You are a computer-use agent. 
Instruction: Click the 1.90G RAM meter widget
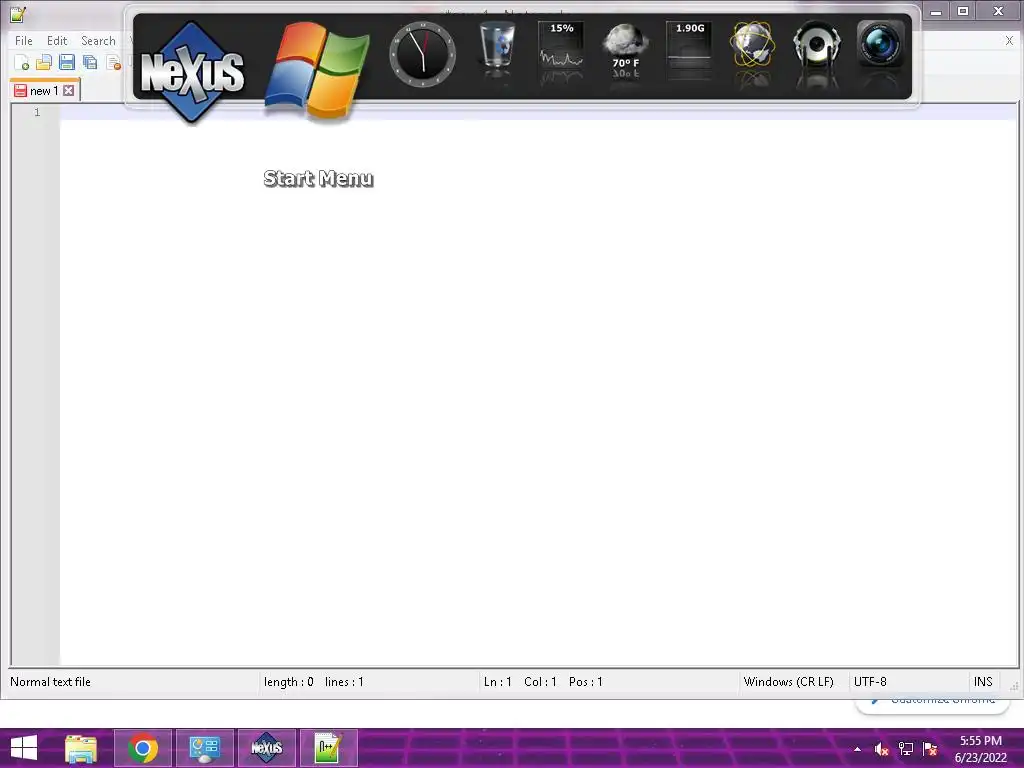pos(689,45)
